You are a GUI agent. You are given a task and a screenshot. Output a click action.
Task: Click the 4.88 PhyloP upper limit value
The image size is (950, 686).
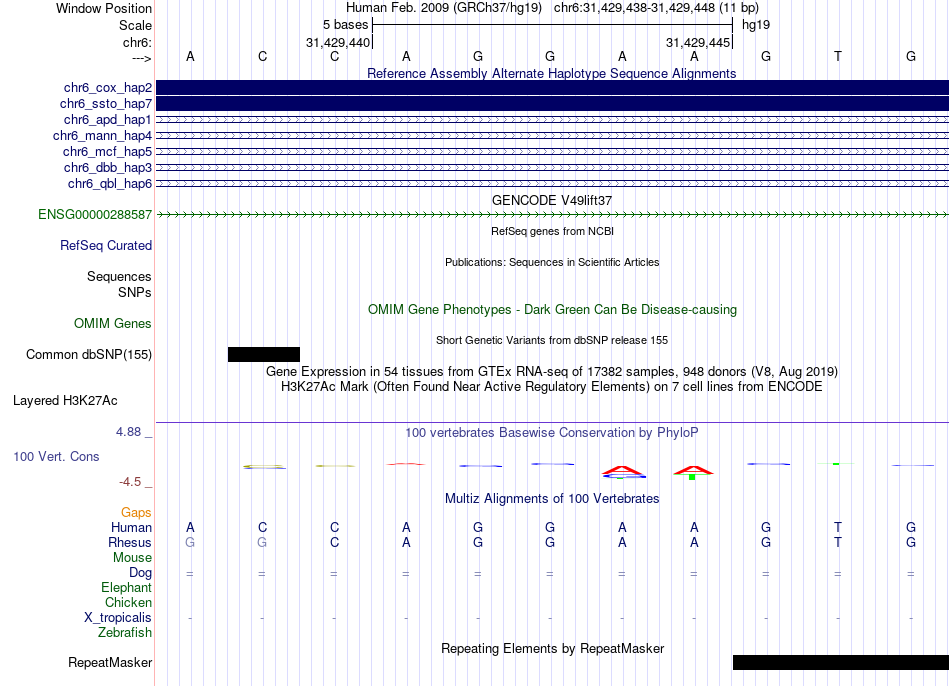pos(128,431)
